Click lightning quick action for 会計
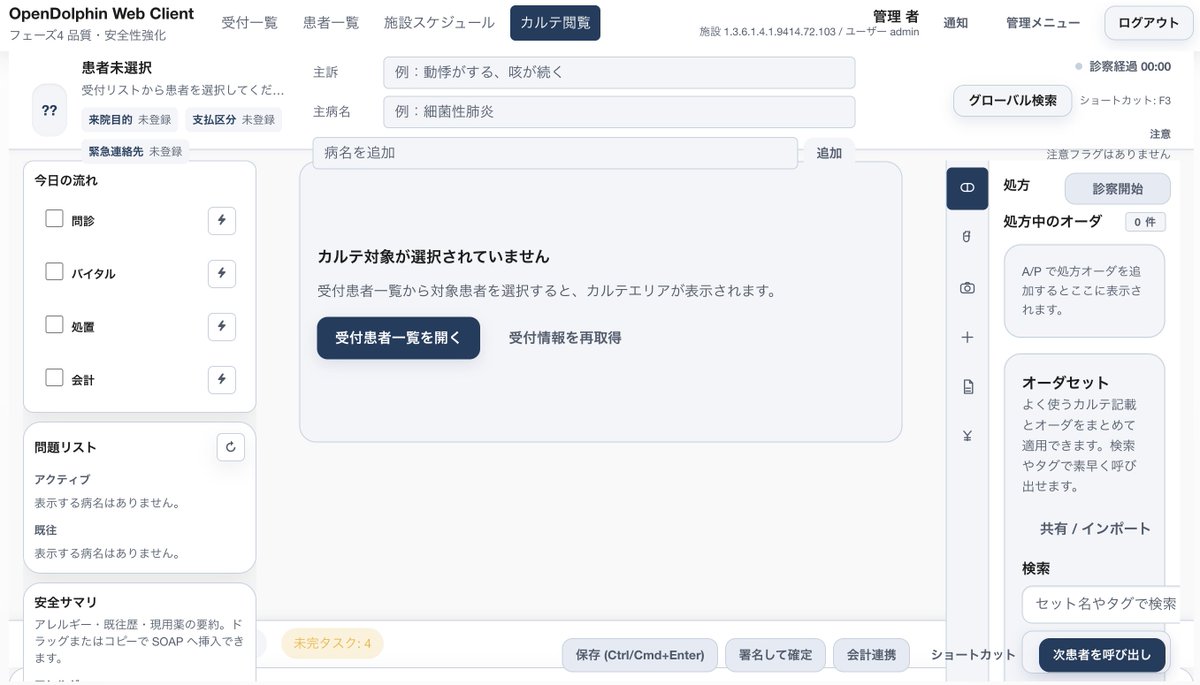The image size is (1200, 685). coord(222,379)
